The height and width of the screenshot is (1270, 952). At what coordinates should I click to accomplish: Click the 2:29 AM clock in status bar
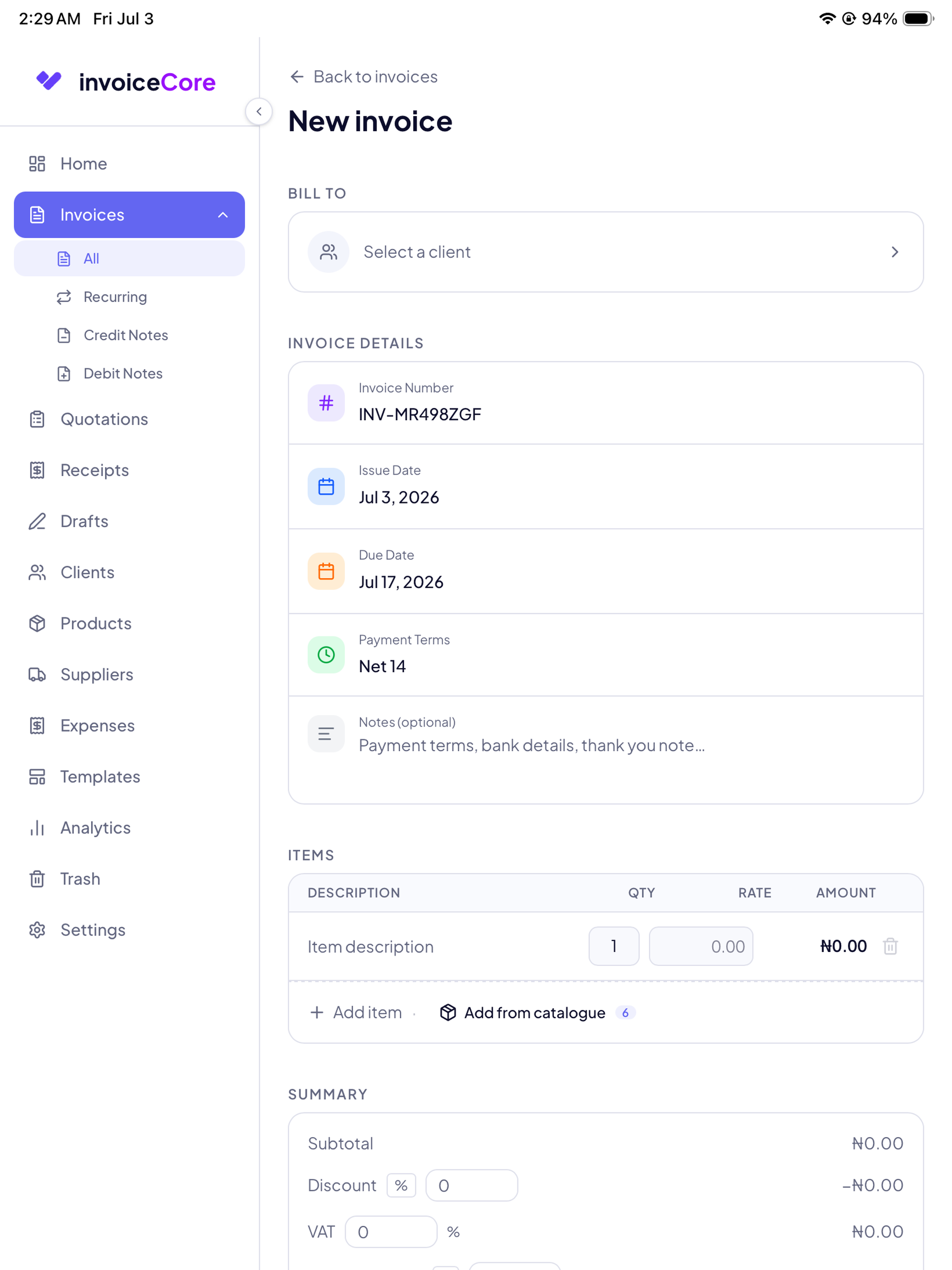click(x=50, y=19)
